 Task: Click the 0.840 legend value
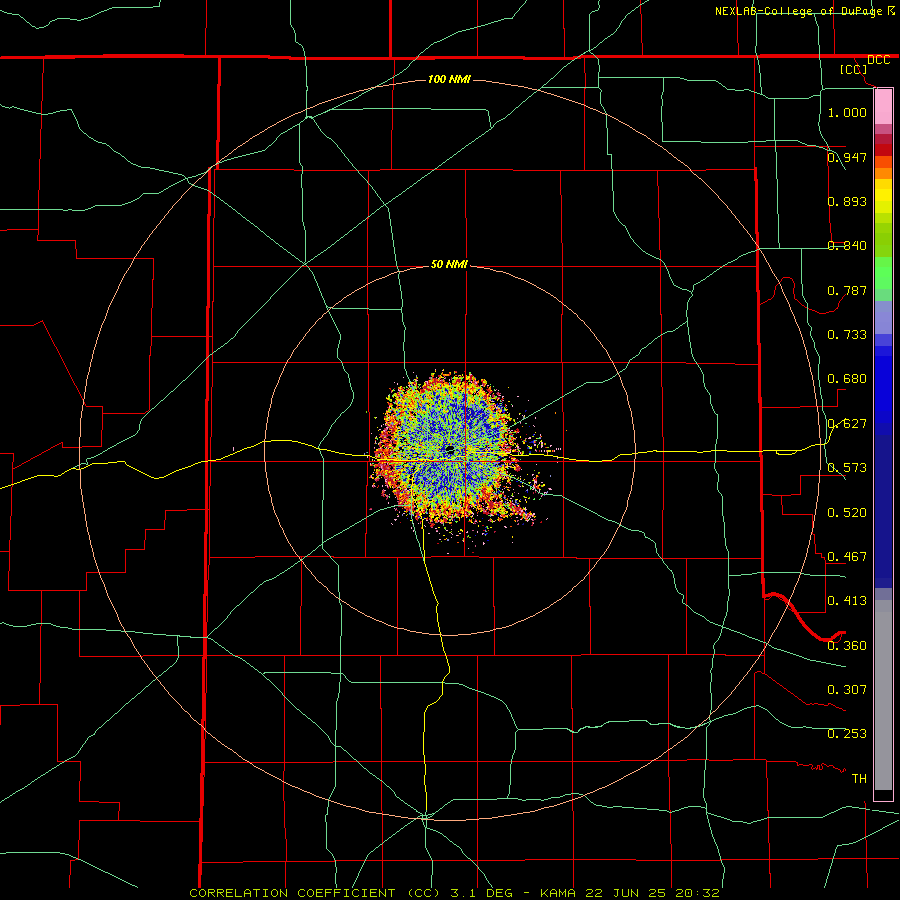click(847, 246)
